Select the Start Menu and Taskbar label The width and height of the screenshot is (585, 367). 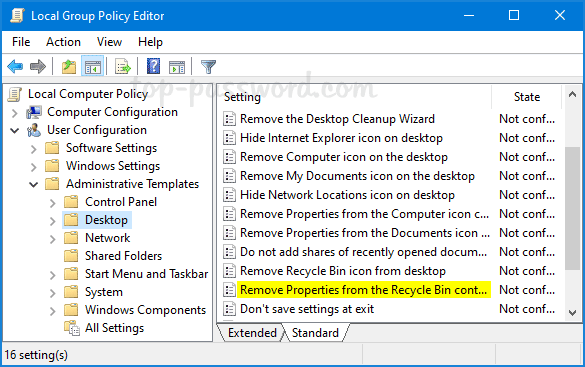click(x=146, y=274)
